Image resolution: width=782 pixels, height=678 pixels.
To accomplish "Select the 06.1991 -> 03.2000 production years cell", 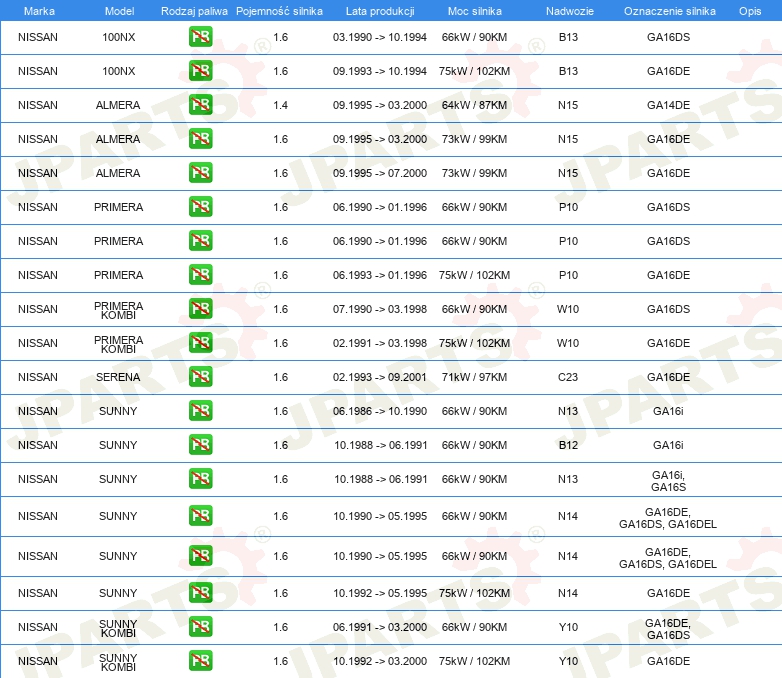I will (380, 627).
